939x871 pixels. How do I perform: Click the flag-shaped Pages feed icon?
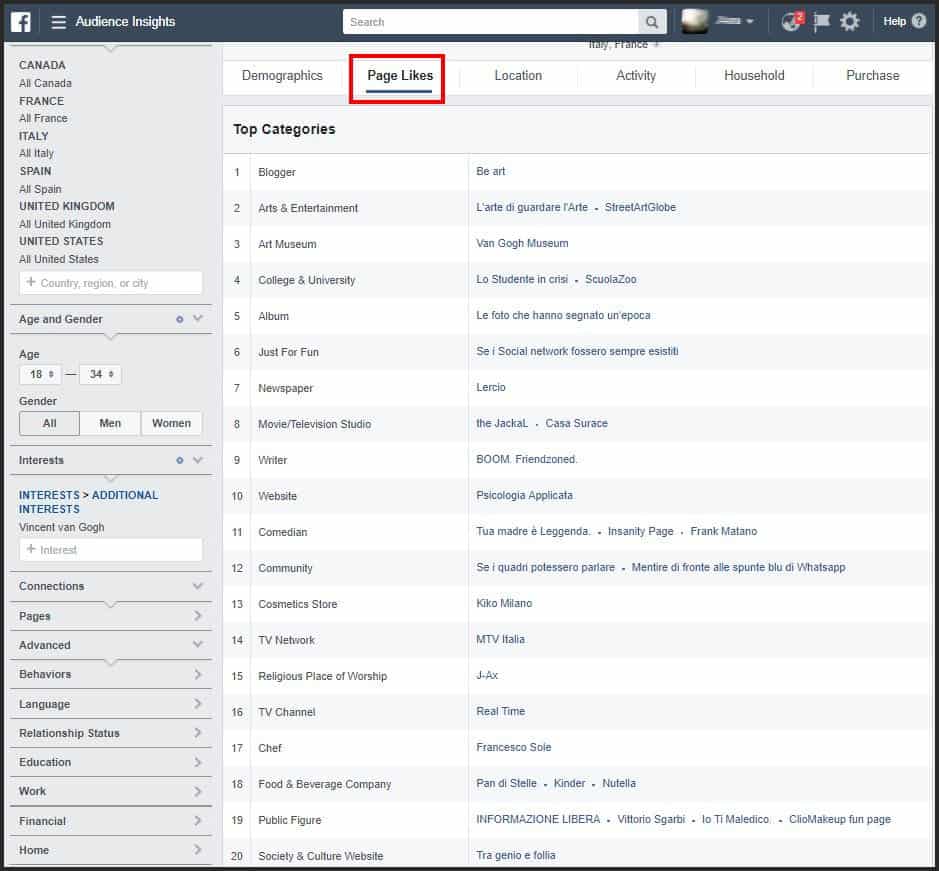click(820, 21)
